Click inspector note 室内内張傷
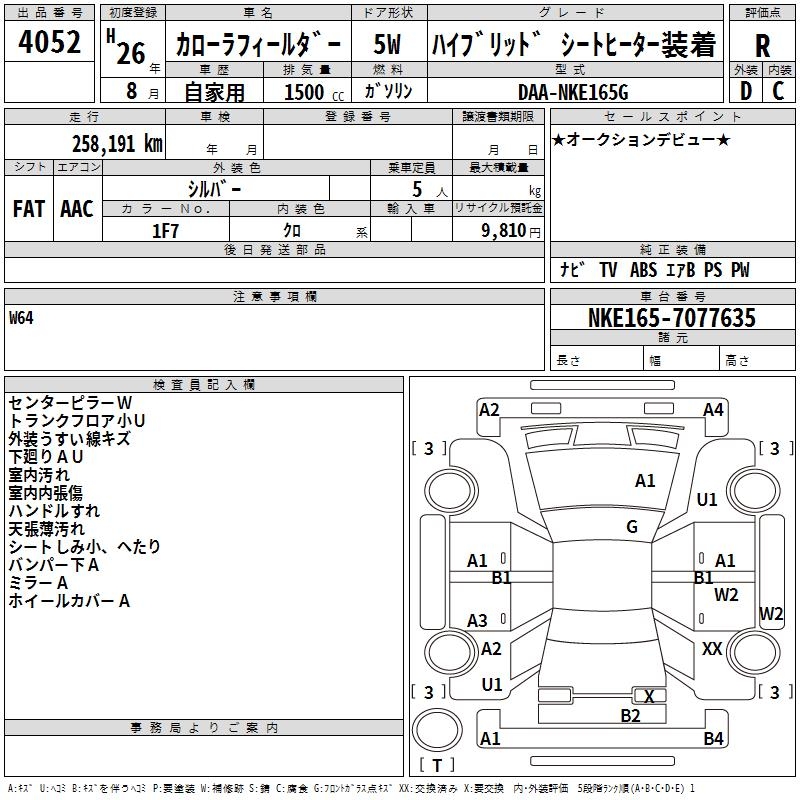800x800 pixels. click(45, 493)
